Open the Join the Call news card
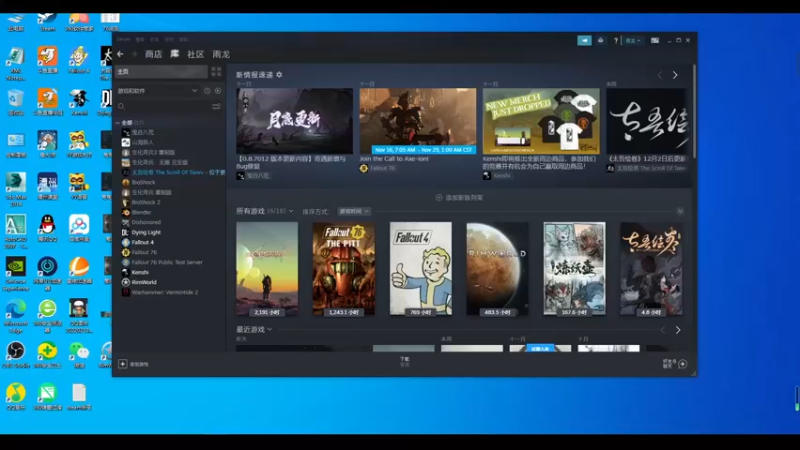Image resolution: width=800 pixels, height=450 pixels. (x=418, y=121)
